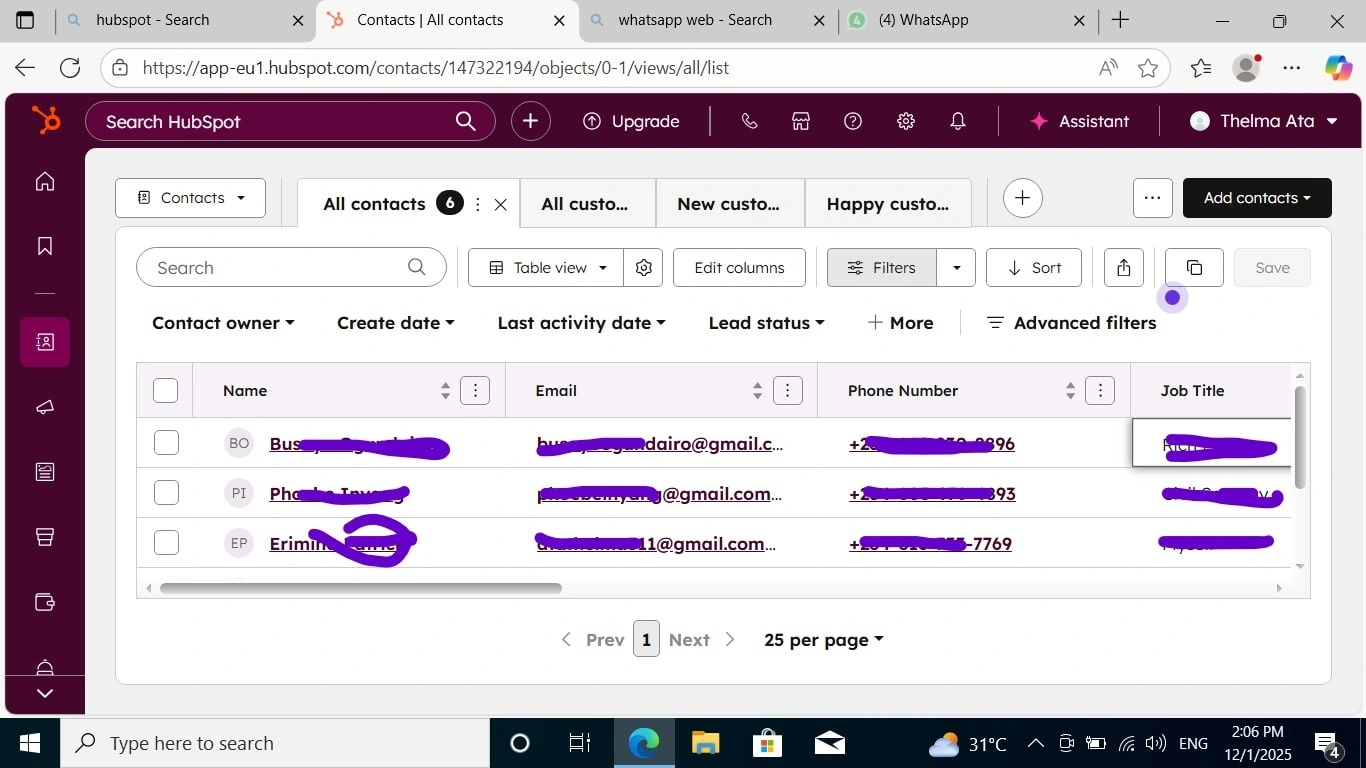Image resolution: width=1366 pixels, height=768 pixels.
Task: Expand the Lead status filter dropdown
Action: coord(767,323)
